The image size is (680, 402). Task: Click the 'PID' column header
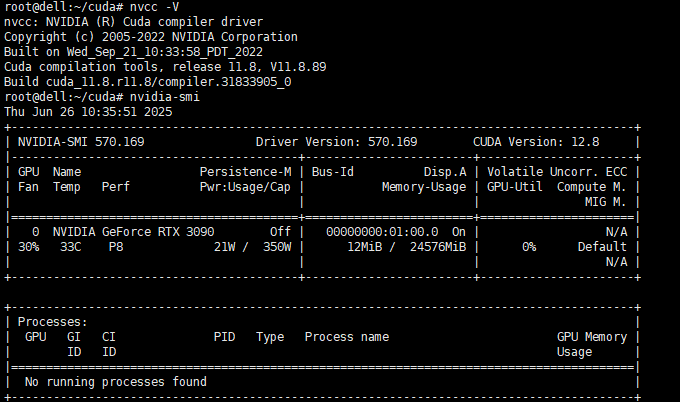225,337
